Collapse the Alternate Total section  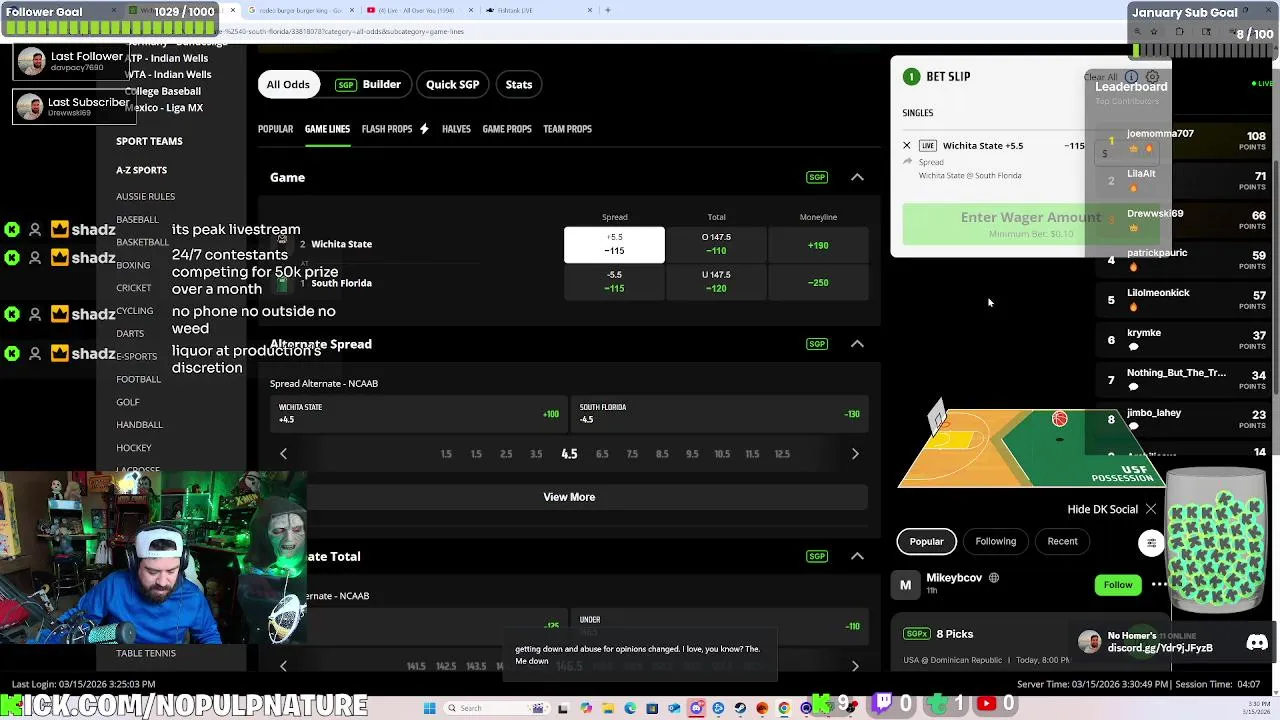click(857, 556)
